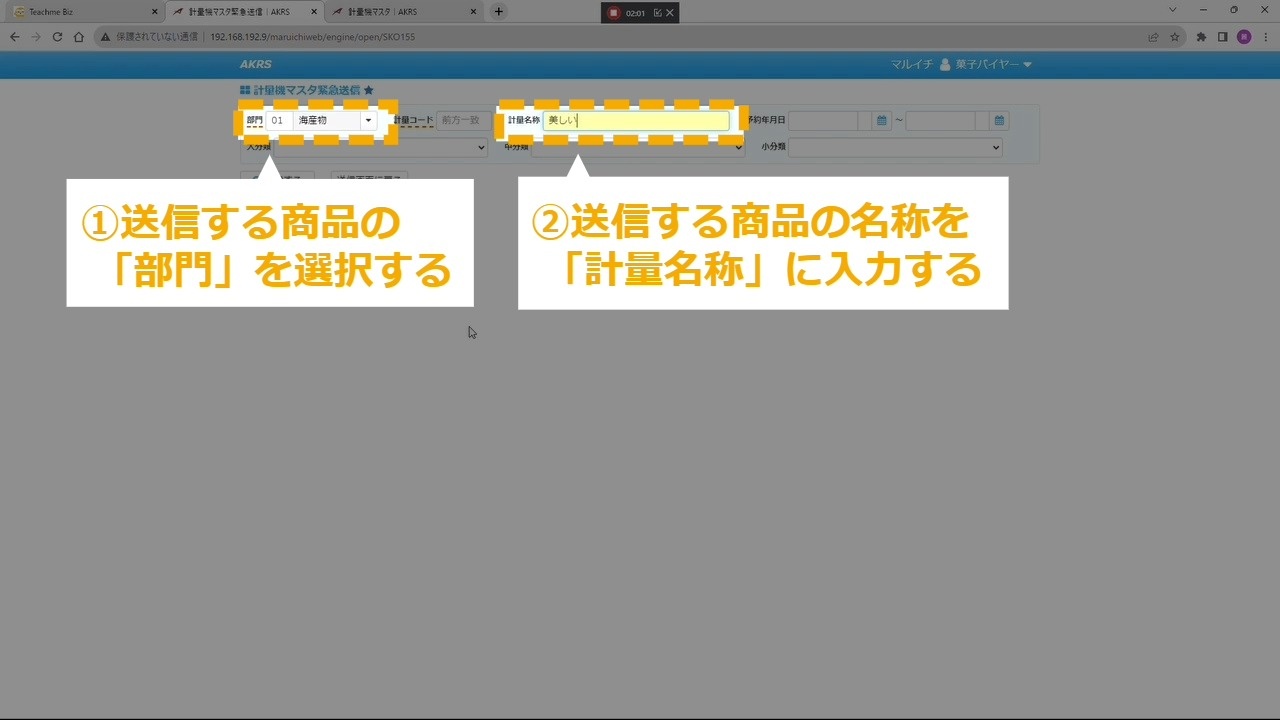The width and height of the screenshot is (1280, 720).
Task: Click the 送信画面に戻る button
Action: 368,178
